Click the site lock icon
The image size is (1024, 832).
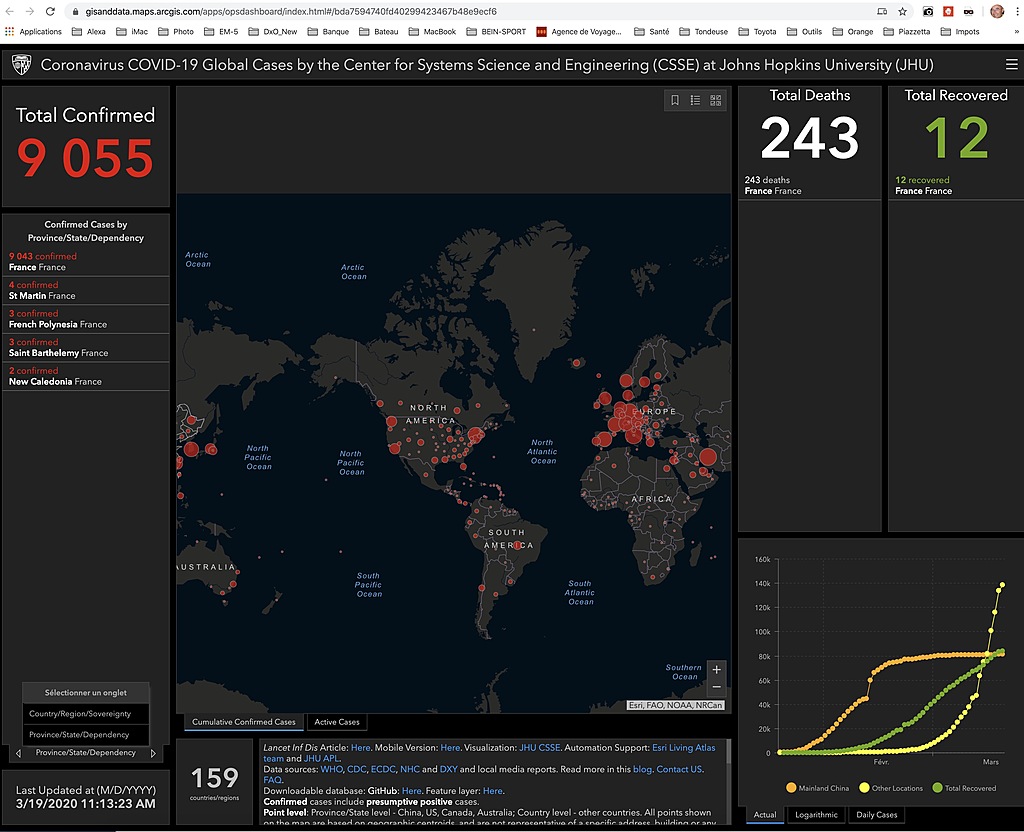click(x=75, y=12)
